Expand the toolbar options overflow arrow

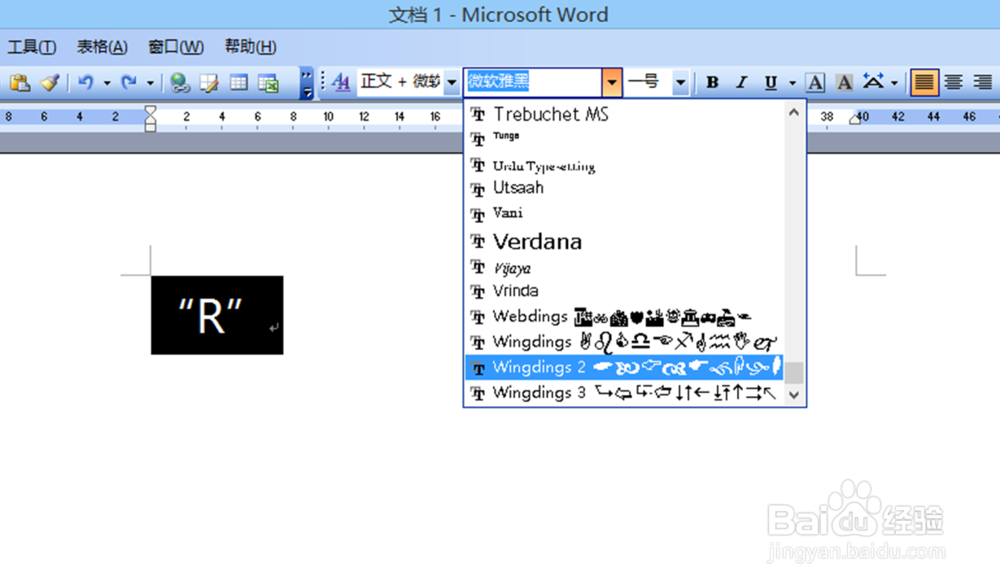(307, 83)
